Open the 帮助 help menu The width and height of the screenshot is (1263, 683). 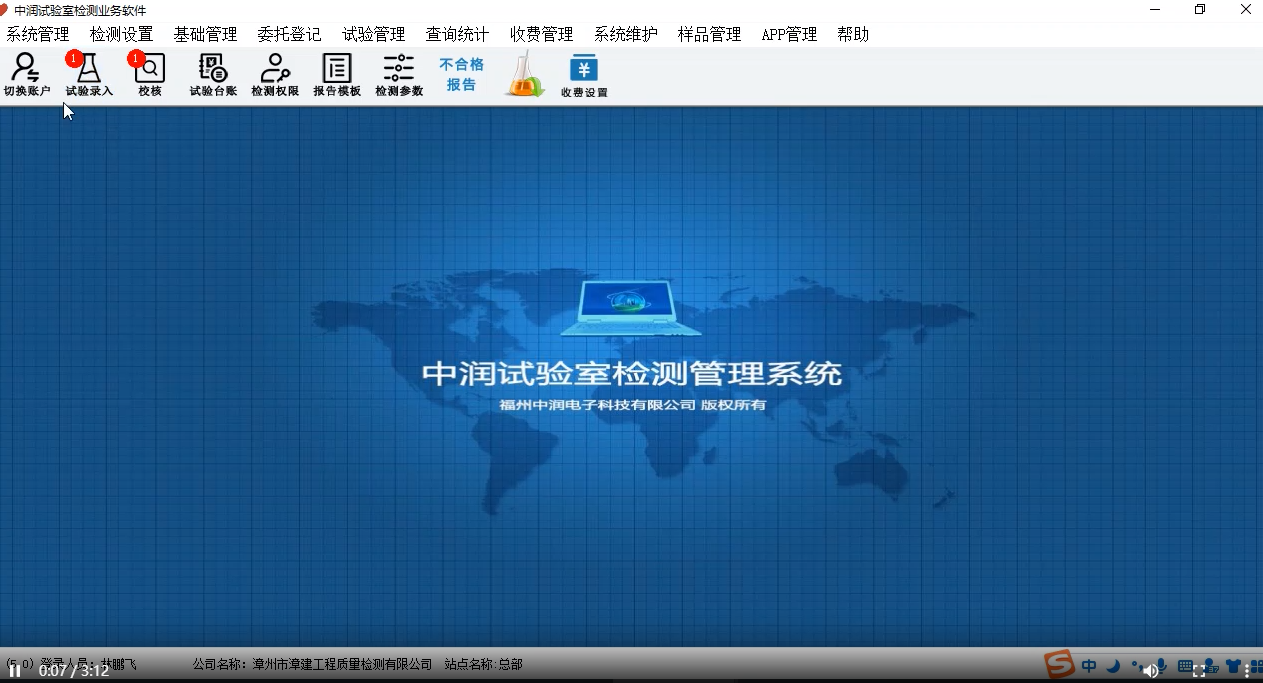coord(853,34)
